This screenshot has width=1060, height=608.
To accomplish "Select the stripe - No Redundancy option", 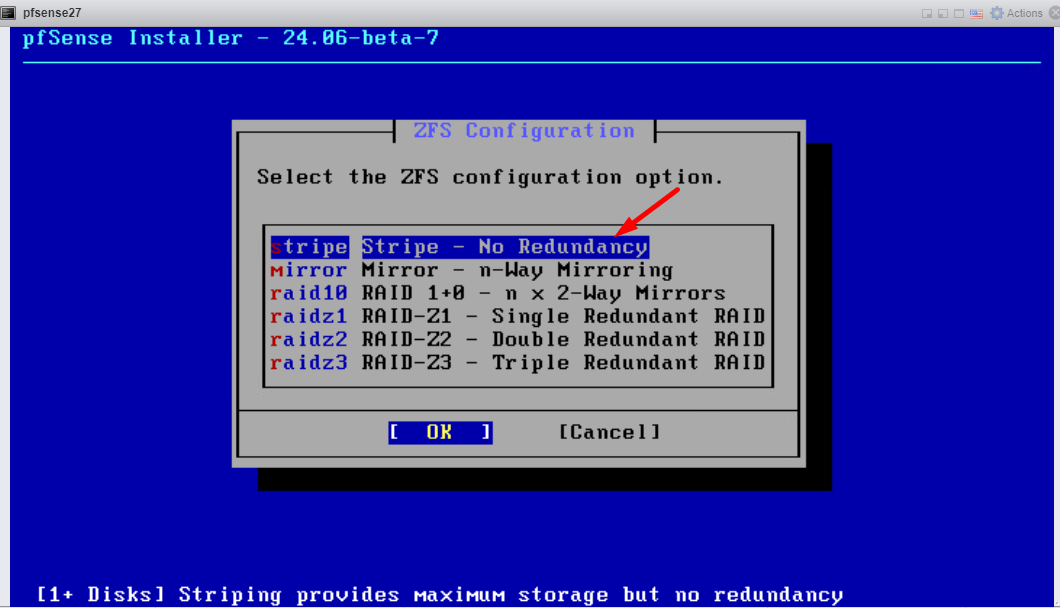I will tap(460, 247).
